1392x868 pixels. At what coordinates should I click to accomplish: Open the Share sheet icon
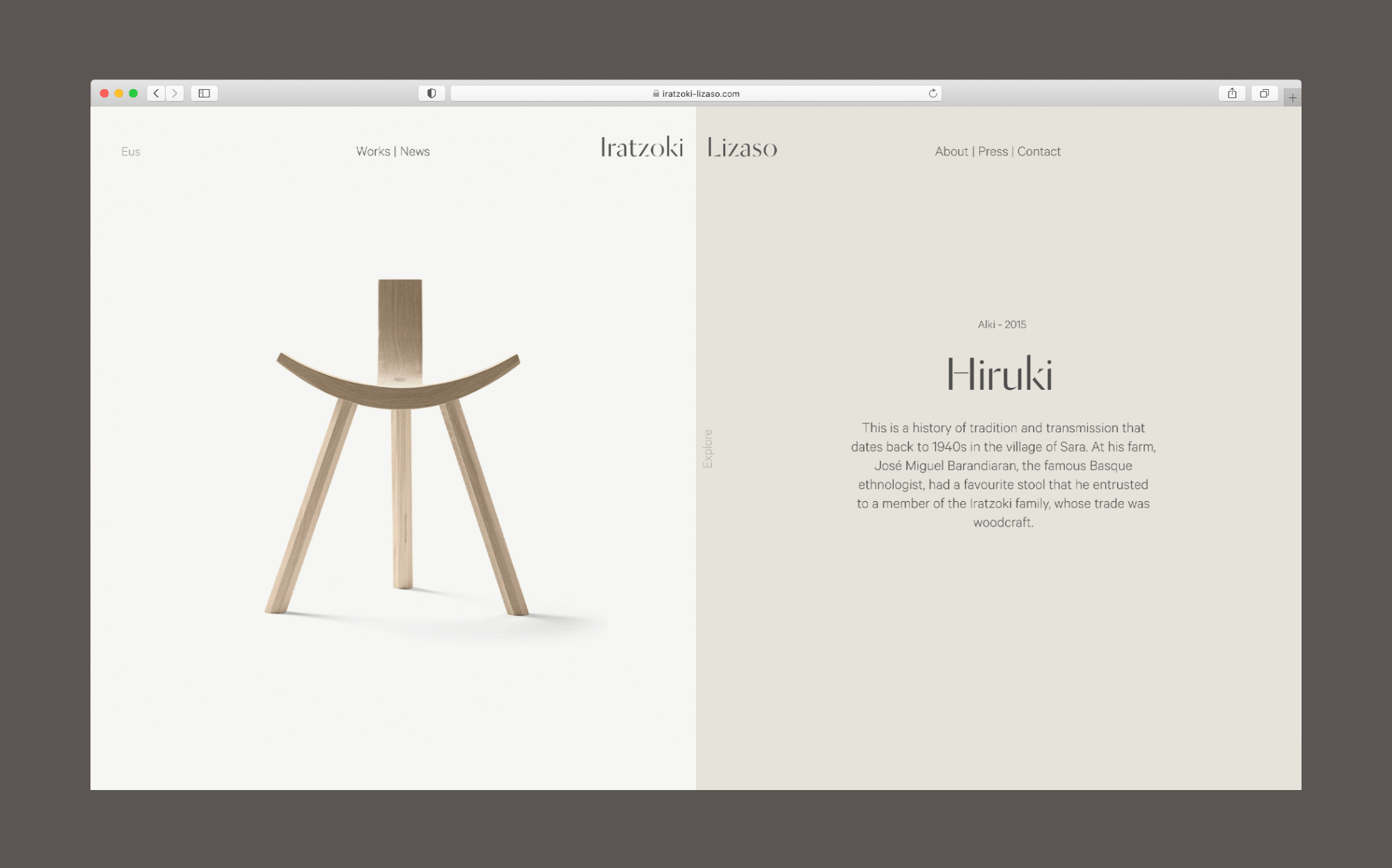point(1232,93)
